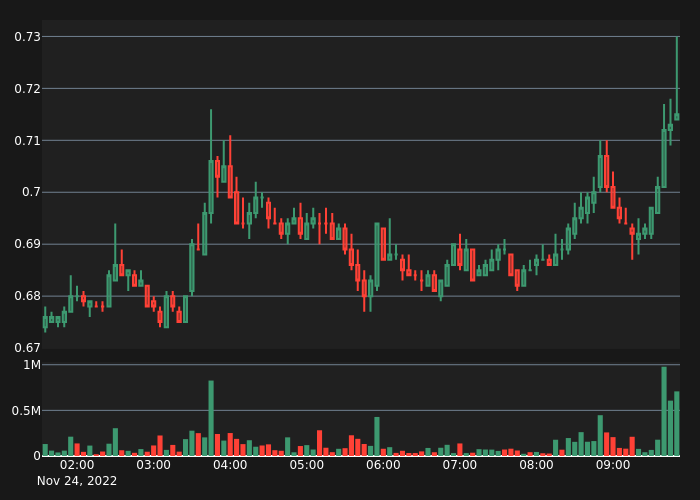Select the 0 volume axis label

tap(37, 456)
